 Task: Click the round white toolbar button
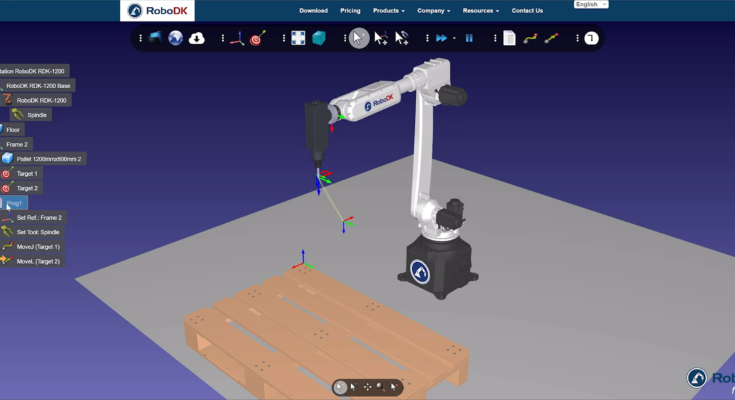592,38
